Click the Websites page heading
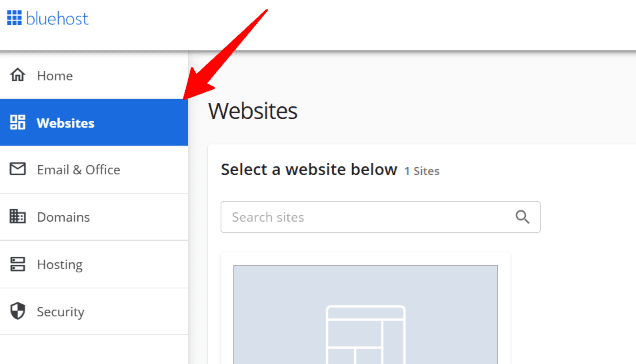Viewport: 636px width, 364px height. click(x=253, y=111)
